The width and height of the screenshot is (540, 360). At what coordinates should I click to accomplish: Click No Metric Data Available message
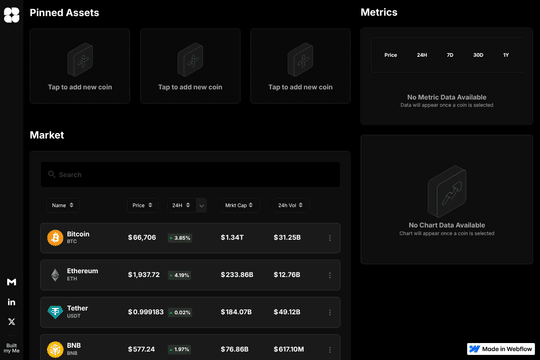(x=447, y=97)
